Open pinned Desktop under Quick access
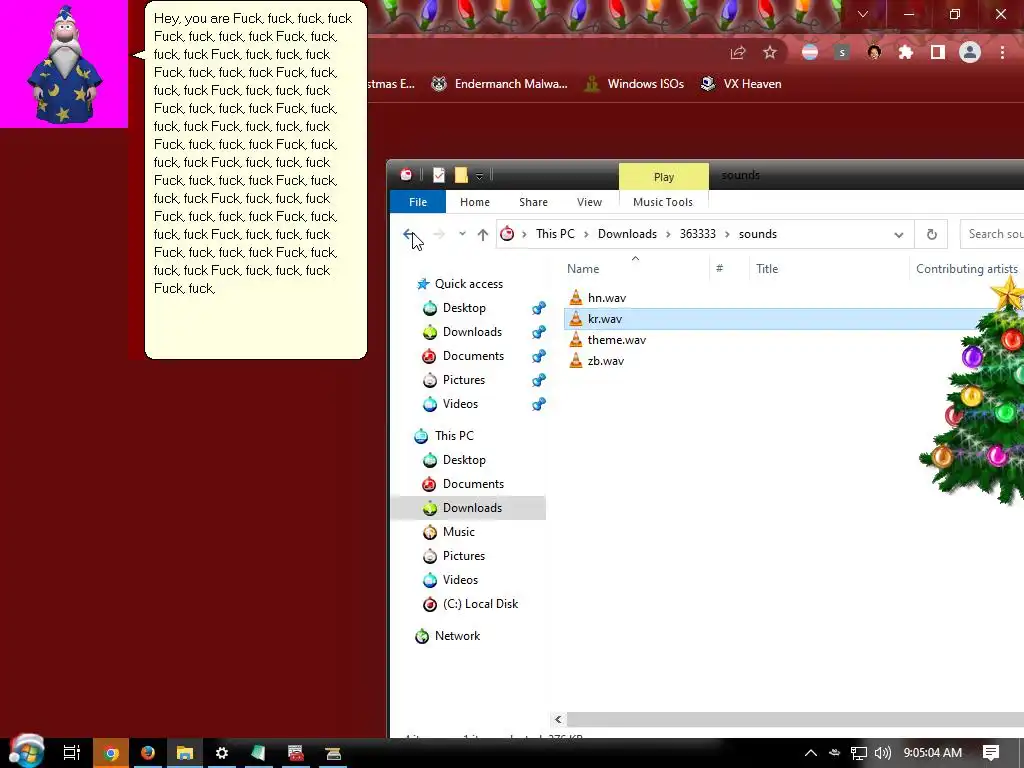 click(x=464, y=308)
